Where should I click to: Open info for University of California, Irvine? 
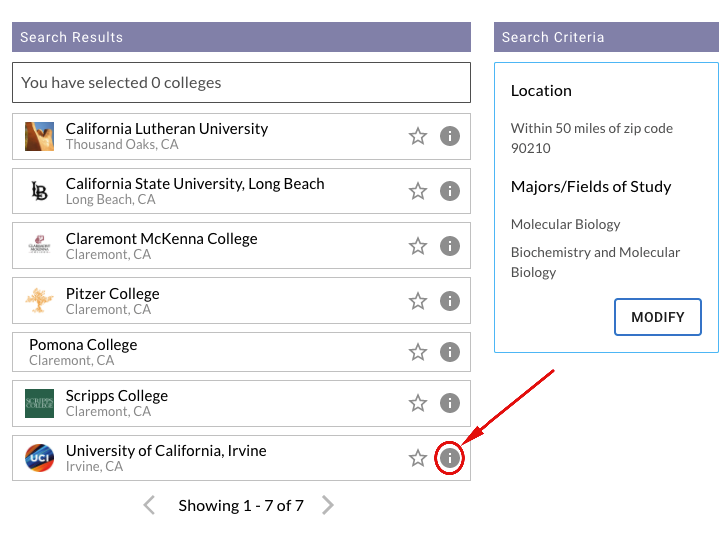pos(449,458)
